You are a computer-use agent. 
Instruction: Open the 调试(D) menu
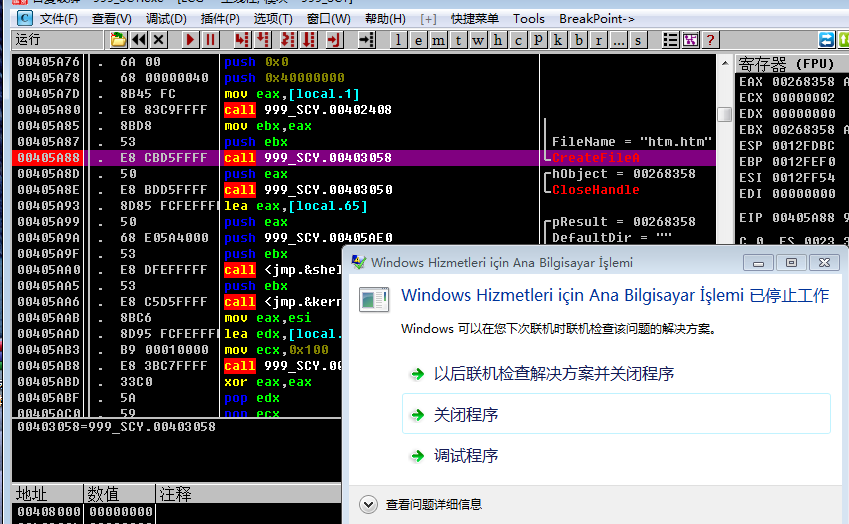[166, 19]
